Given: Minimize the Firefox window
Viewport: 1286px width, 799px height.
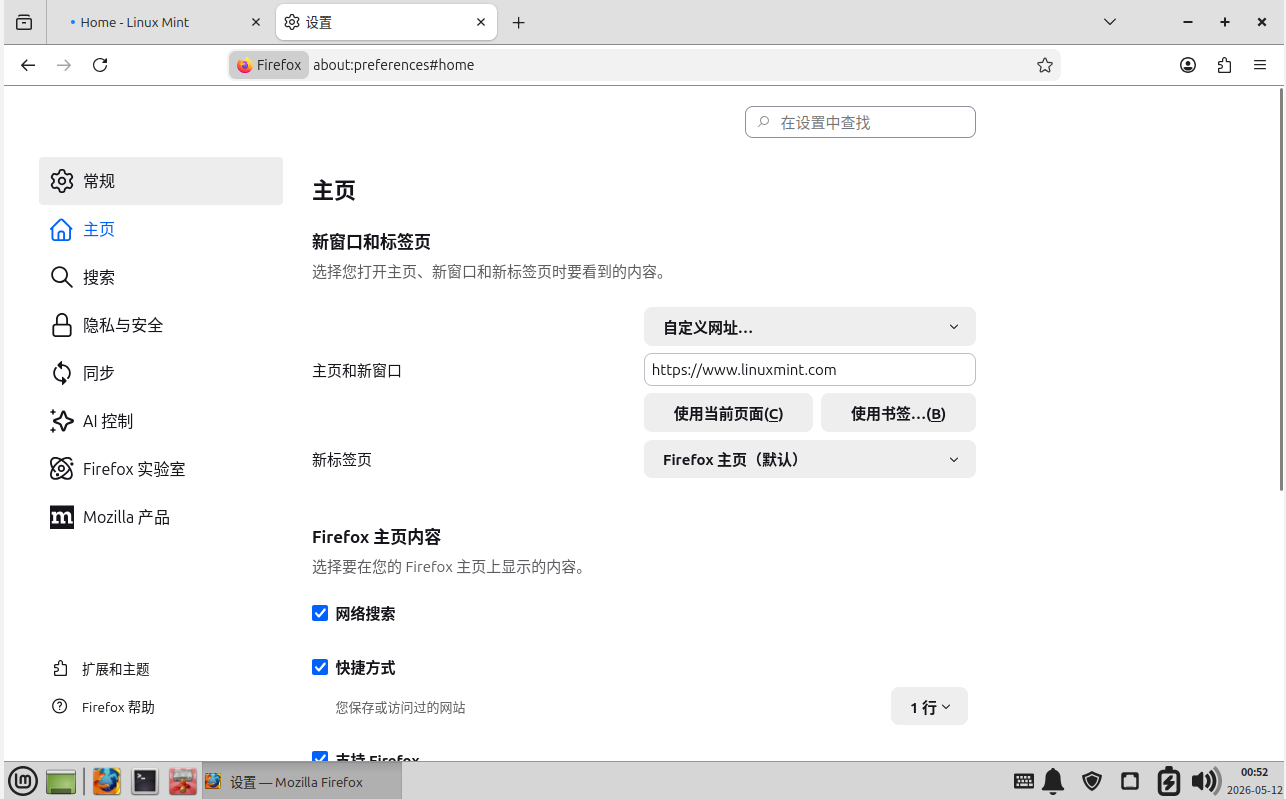Looking at the screenshot, I should 1188,22.
